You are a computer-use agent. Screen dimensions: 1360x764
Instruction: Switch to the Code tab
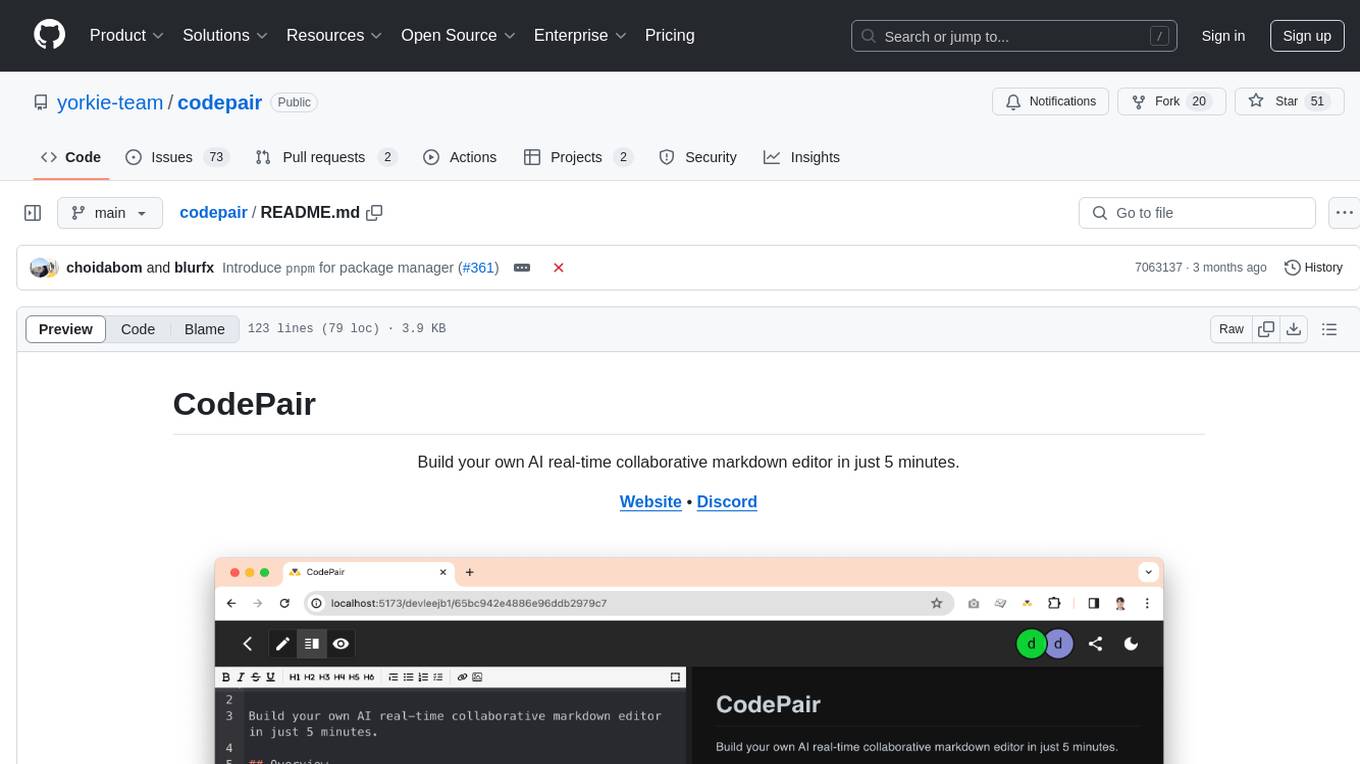point(71,157)
